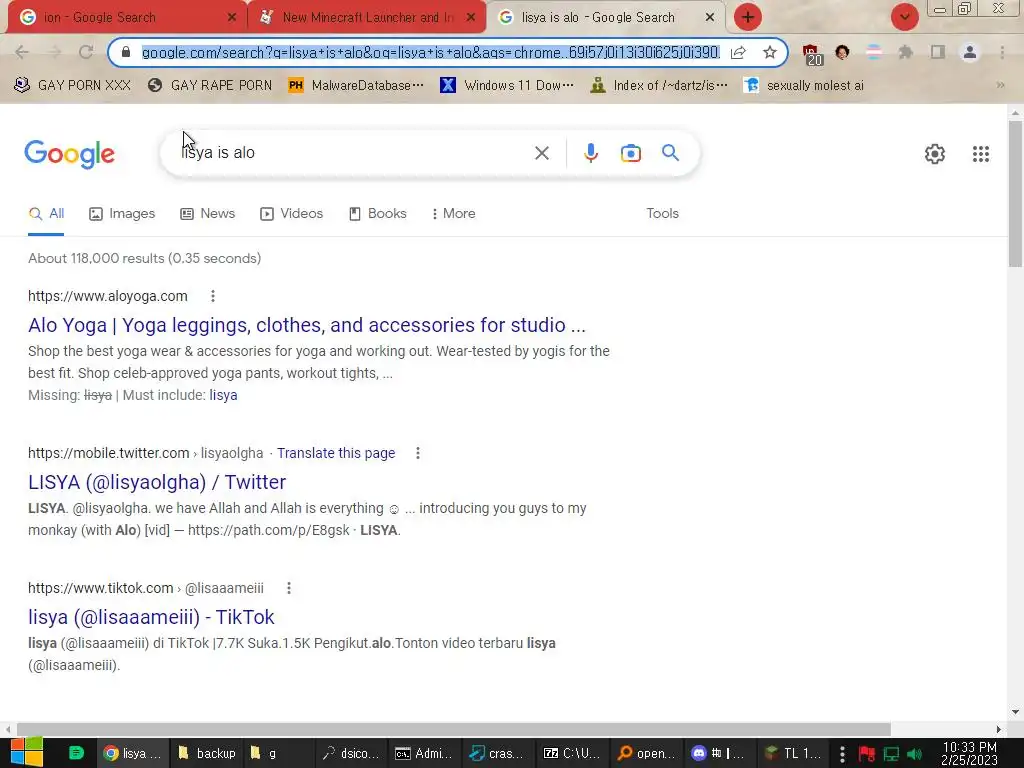
Task: Open the tab search dropdown arrow
Action: click(x=904, y=17)
